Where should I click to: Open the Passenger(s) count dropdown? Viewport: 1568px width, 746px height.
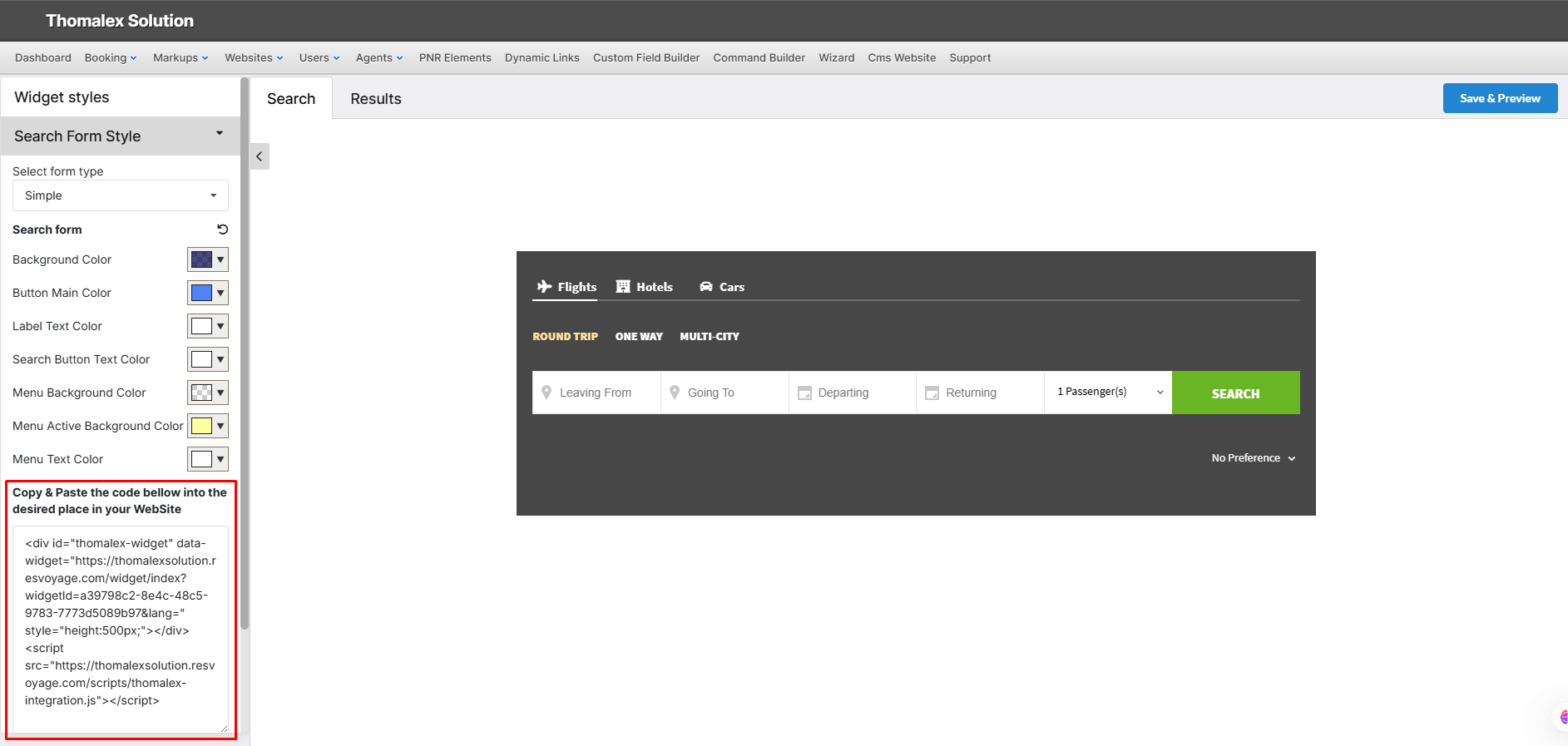[x=1108, y=392]
